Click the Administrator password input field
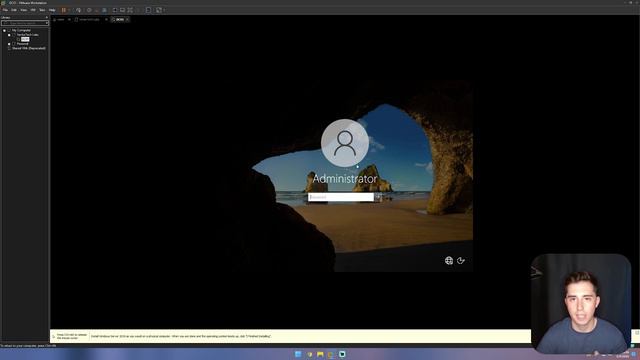 [341, 197]
